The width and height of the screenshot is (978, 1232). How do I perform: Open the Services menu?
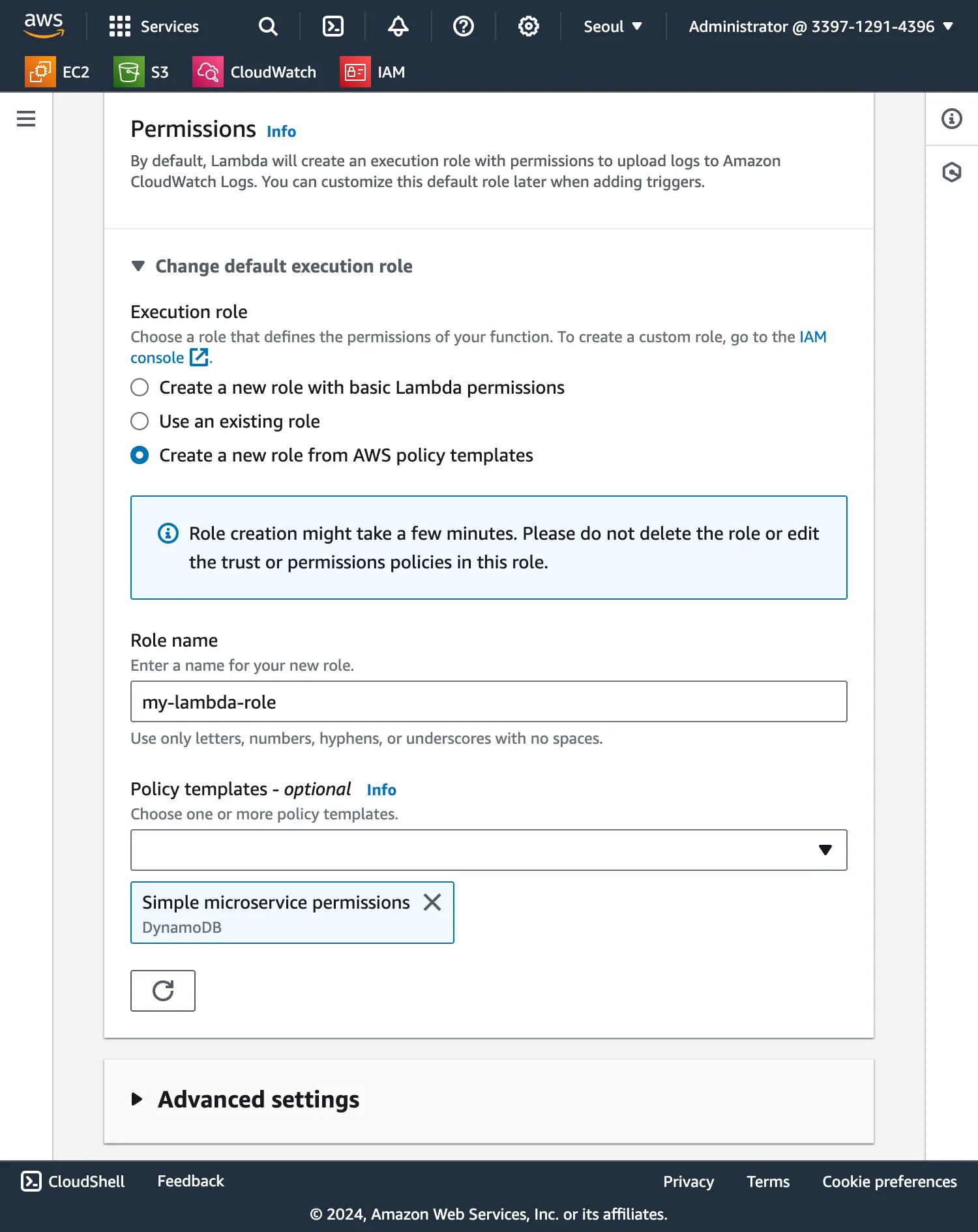click(x=154, y=26)
